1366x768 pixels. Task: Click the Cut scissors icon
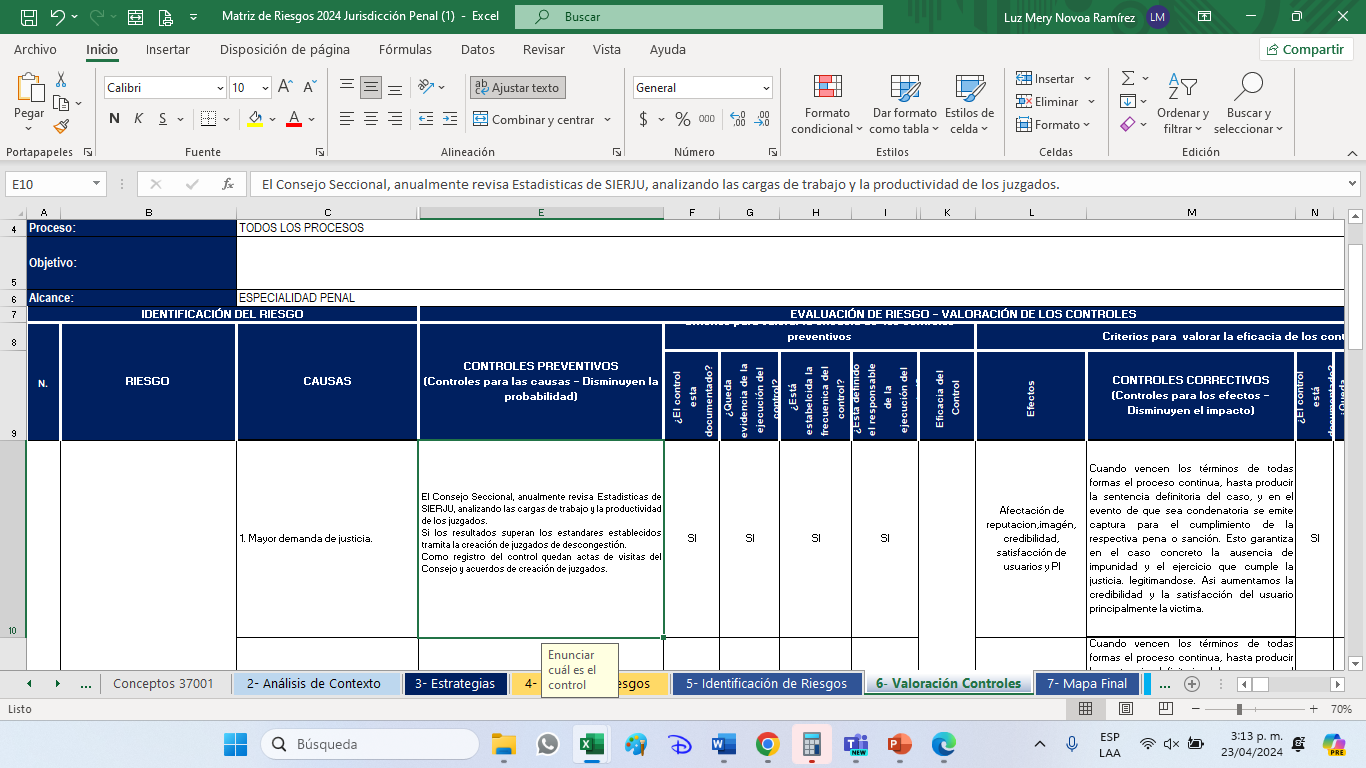click(61, 80)
